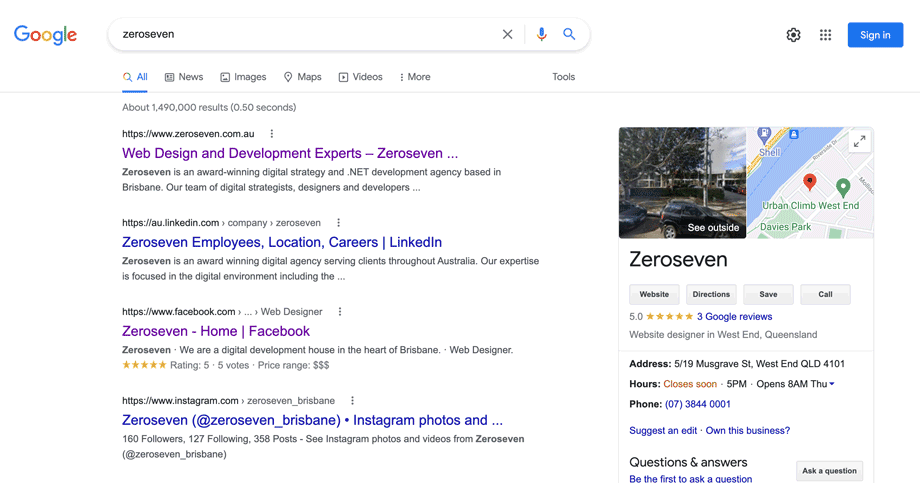This screenshot has width=920, height=483.
Task: Click the magnifying glass search icon
Action: (x=569, y=34)
